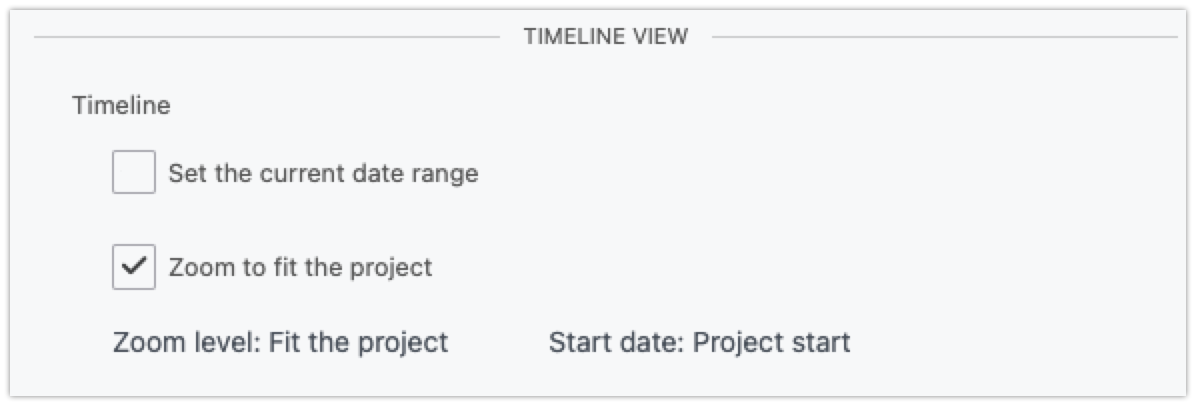Click the empty unchecked box under Timeline
The width and height of the screenshot is (1196, 406).
[134, 172]
